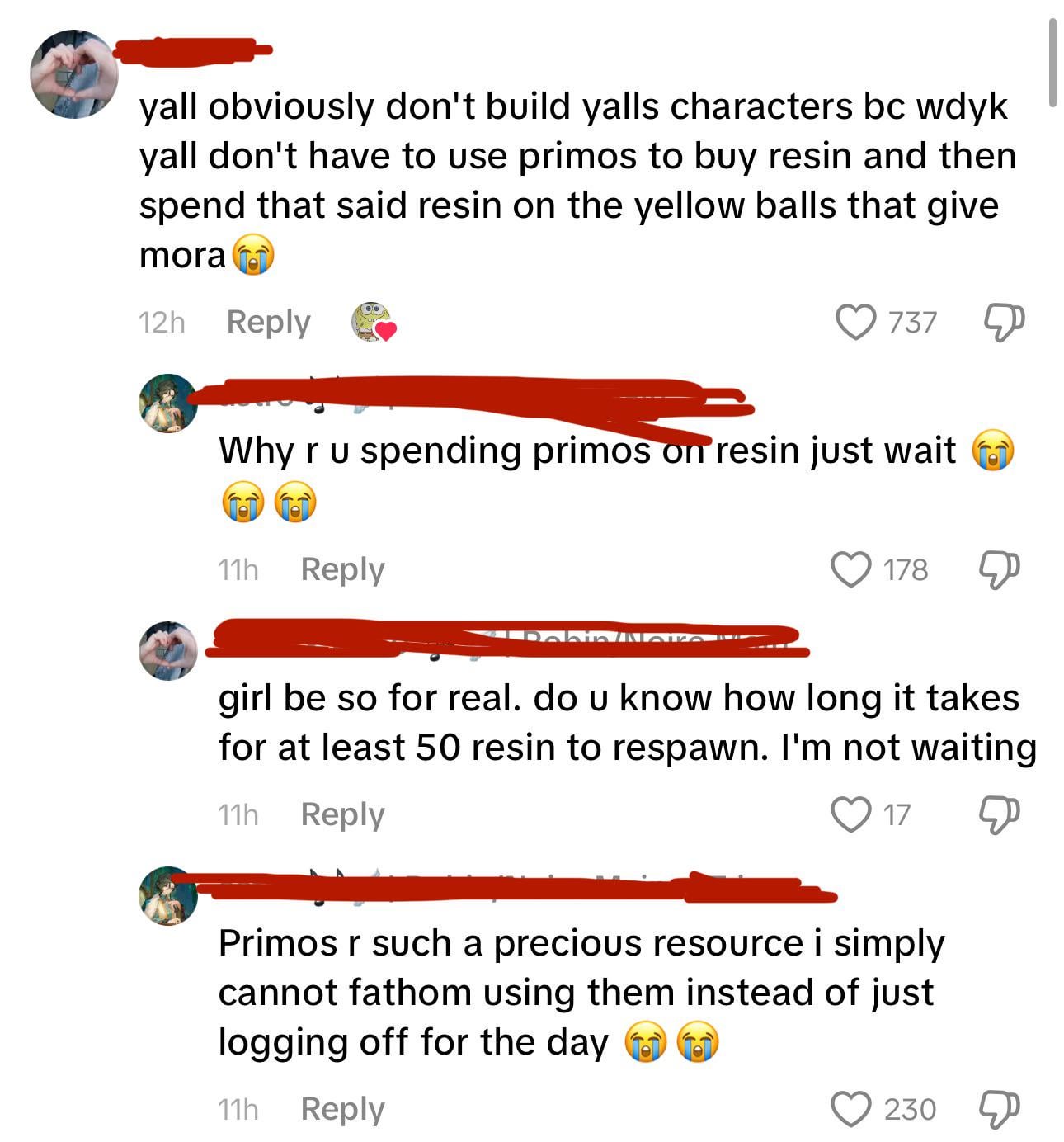
Task: Tap SpongeBob creator-liked badge
Action: click(x=373, y=322)
